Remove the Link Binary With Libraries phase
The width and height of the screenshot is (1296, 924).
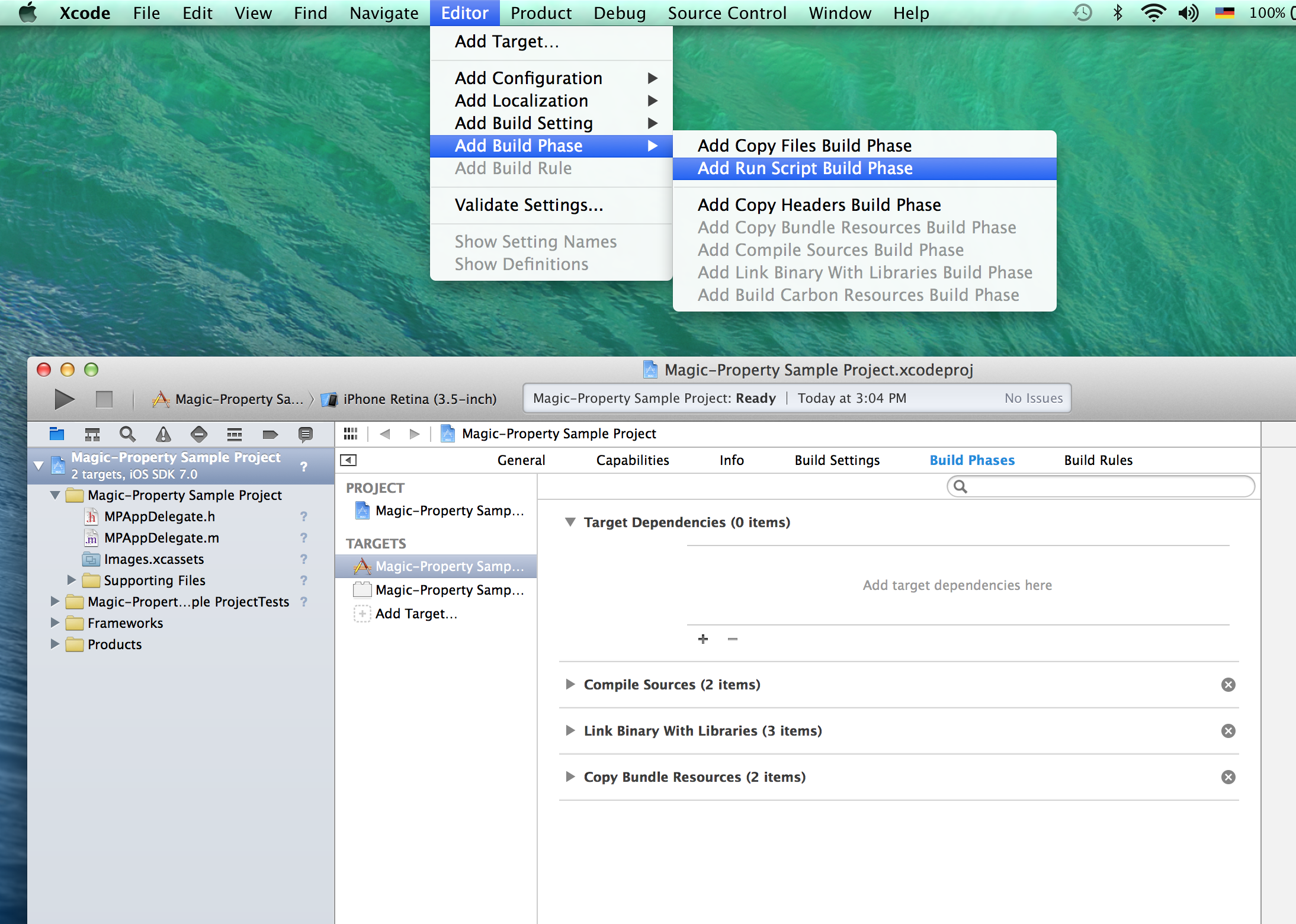pyautogui.click(x=1228, y=731)
